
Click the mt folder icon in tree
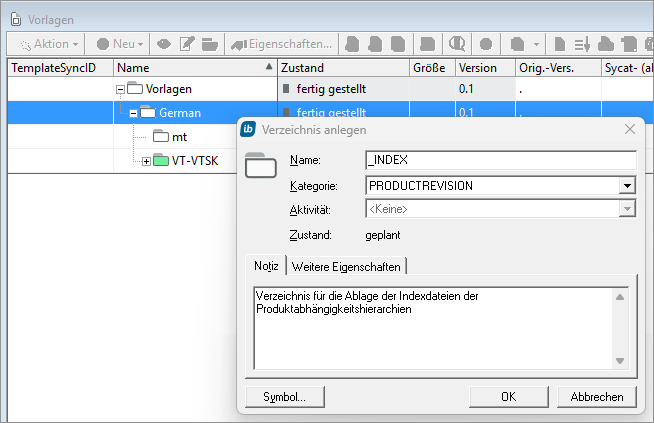point(161,137)
